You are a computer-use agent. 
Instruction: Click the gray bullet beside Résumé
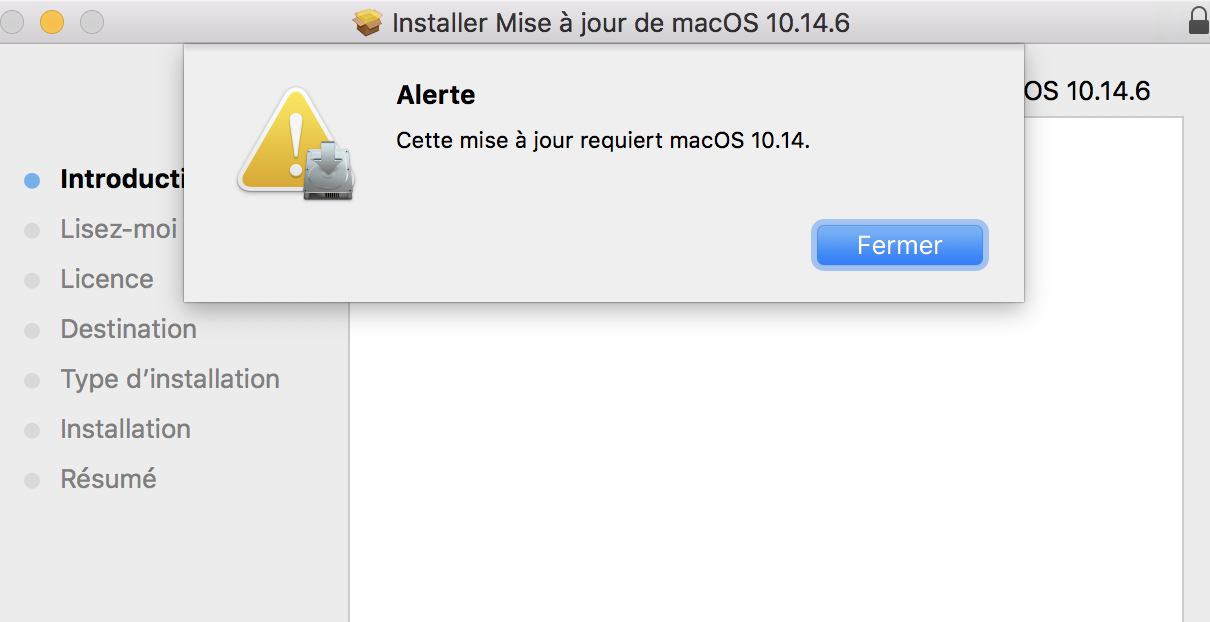(x=32, y=481)
